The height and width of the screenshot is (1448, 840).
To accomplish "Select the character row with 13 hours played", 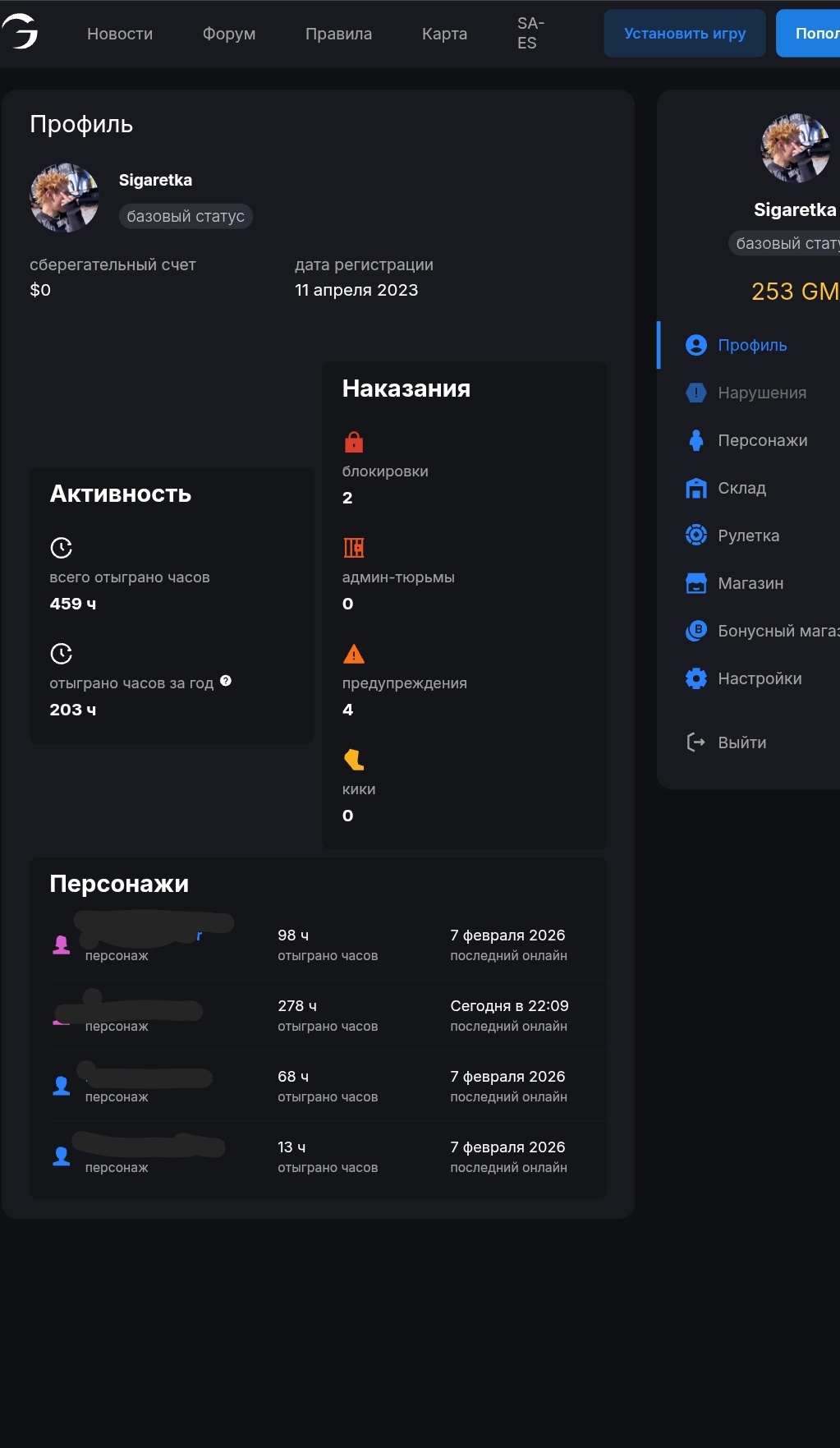I will [318, 1156].
